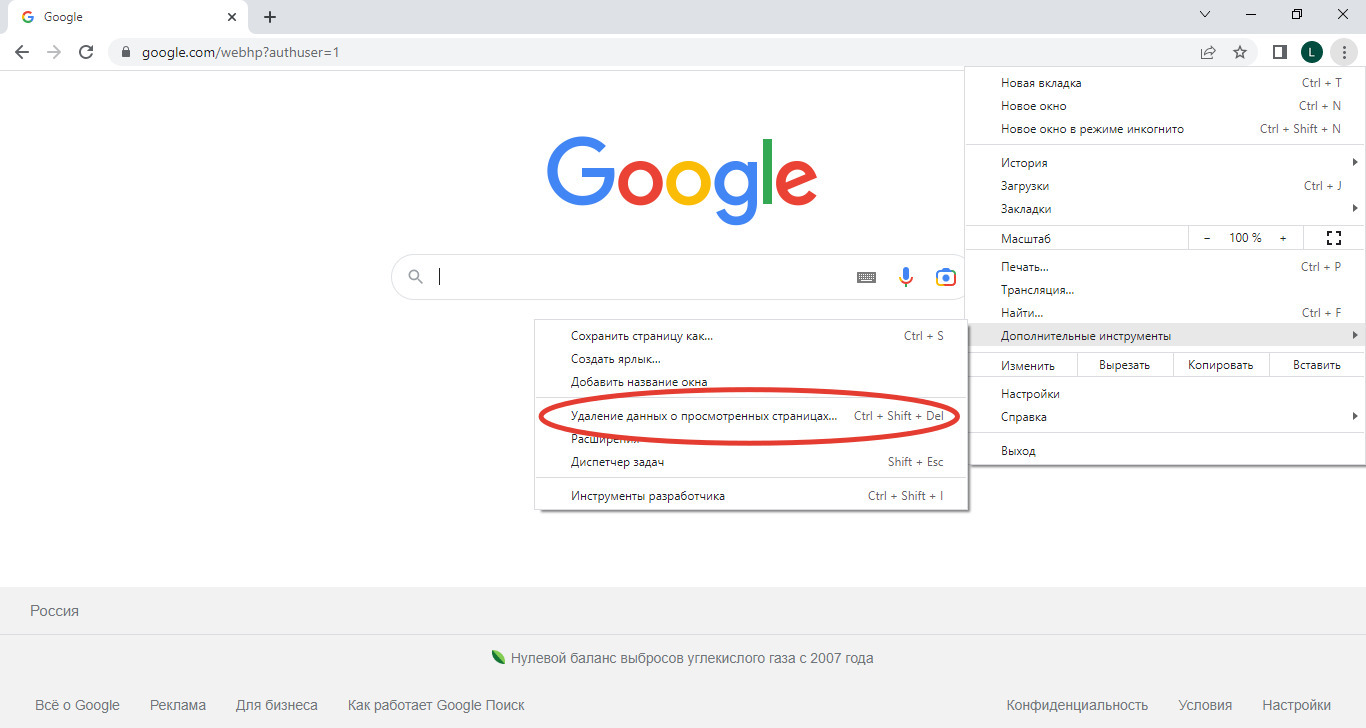1366x728 pixels.
Task: Bookmark this page with the star icon
Action: [1240, 52]
